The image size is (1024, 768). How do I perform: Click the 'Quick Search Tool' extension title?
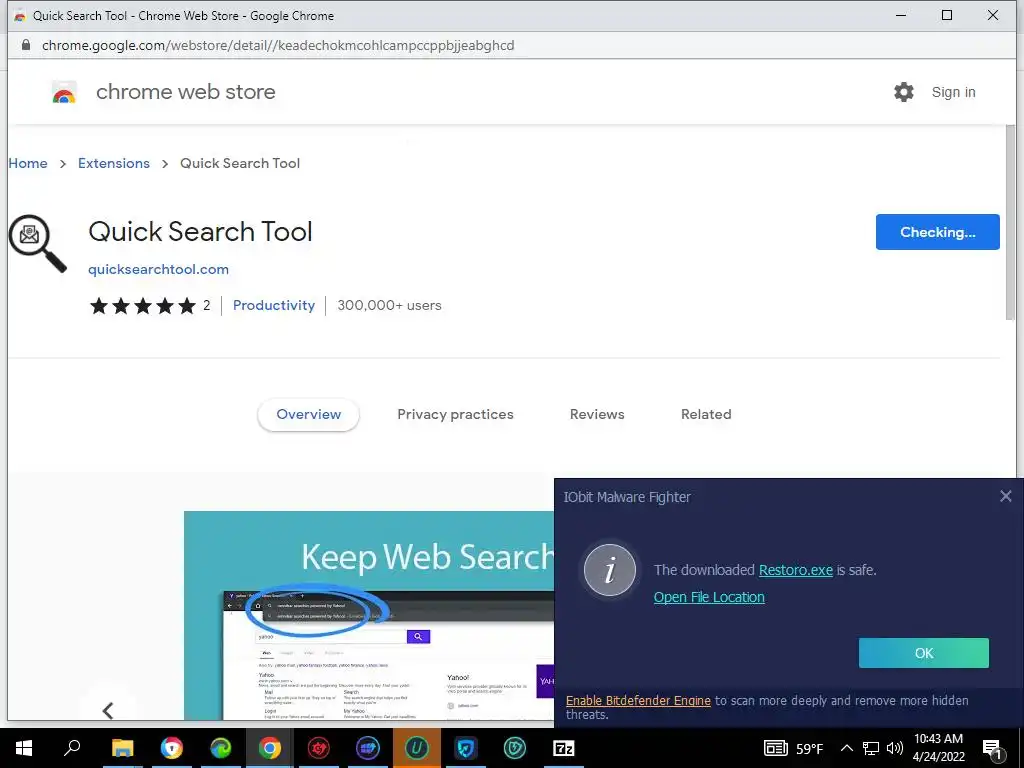point(200,231)
